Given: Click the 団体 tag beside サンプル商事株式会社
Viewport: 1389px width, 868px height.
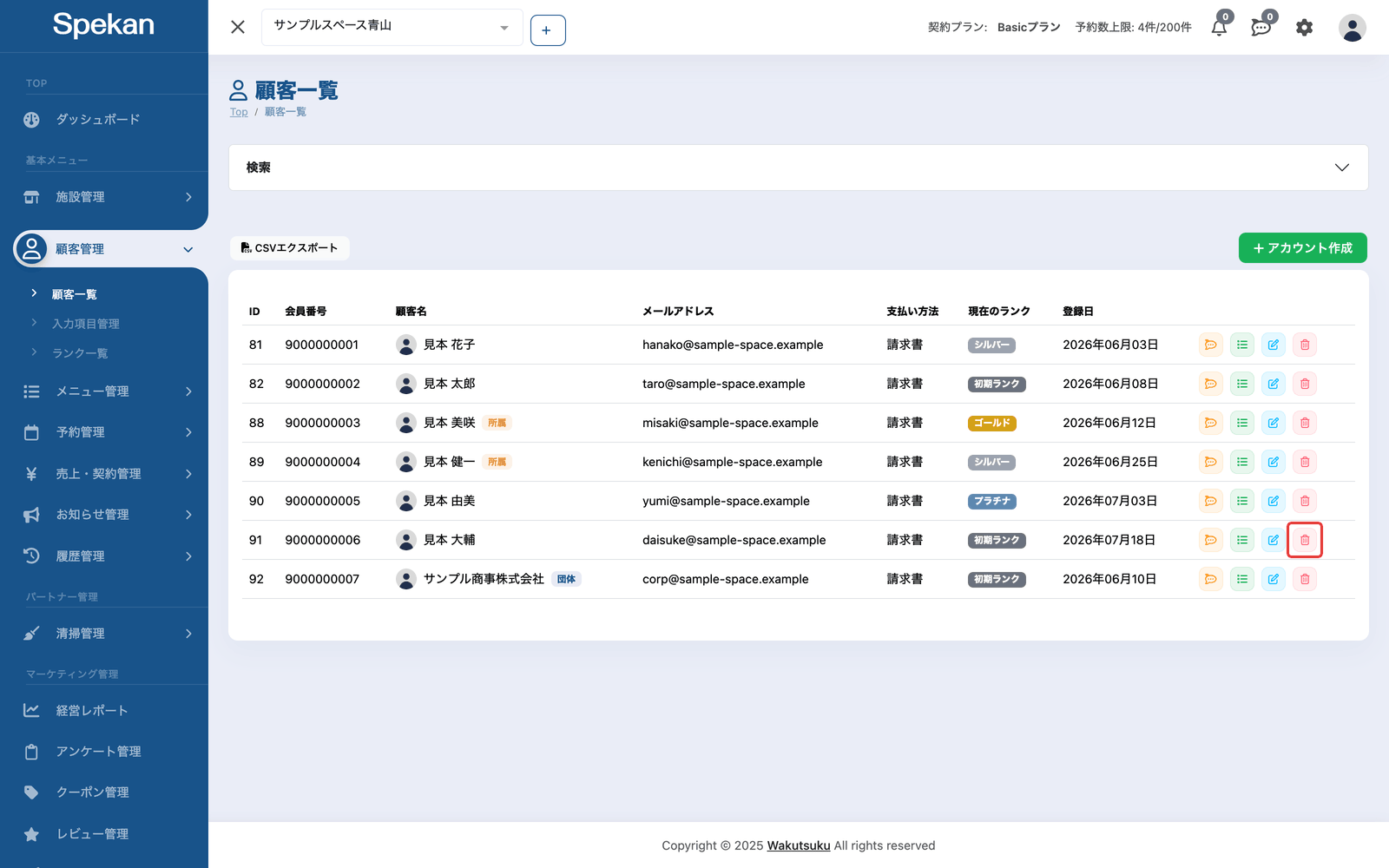Looking at the screenshot, I should 566,579.
